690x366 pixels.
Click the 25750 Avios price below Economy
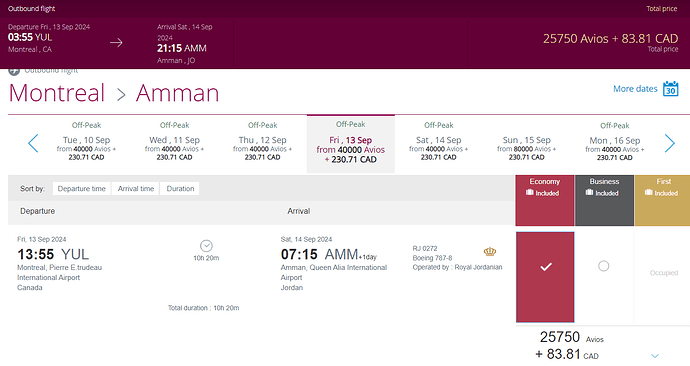[x=572, y=337]
